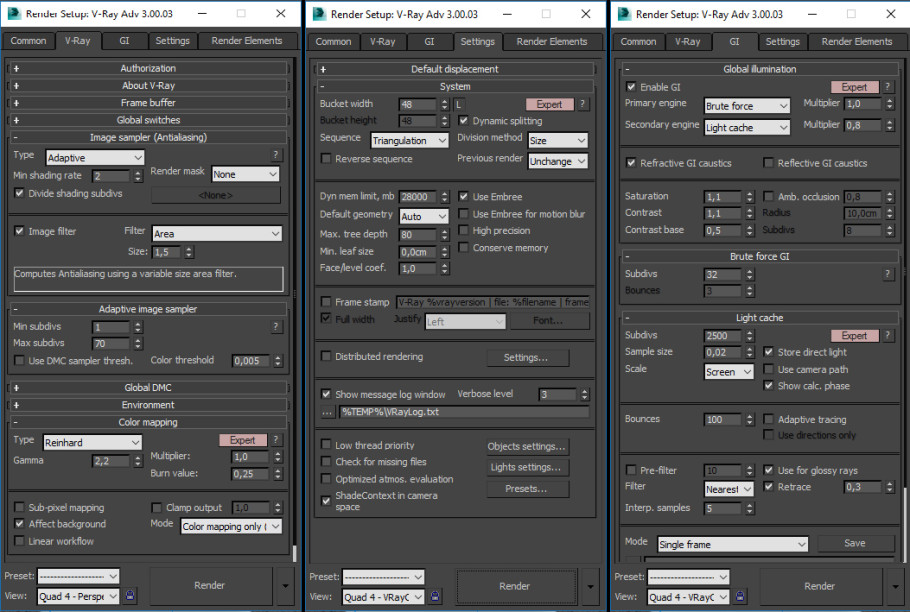Enable the Amb. occlusion checkbox
Image resolution: width=910 pixels, height=612 pixels.
(768, 196)
